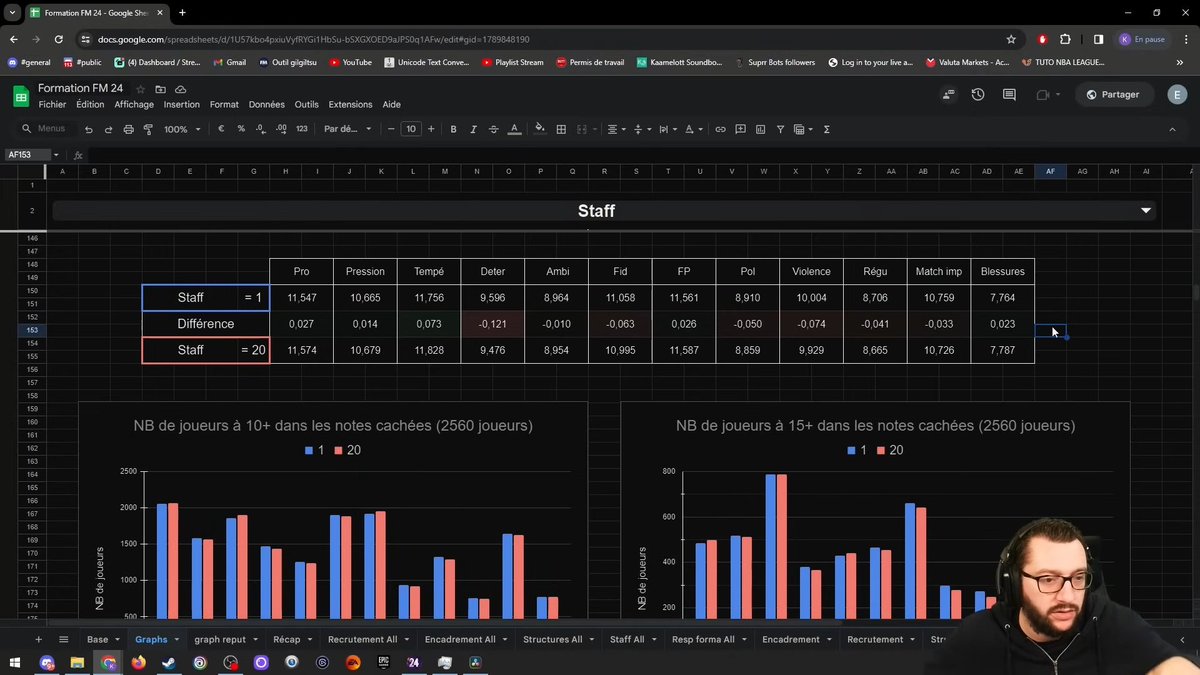Open text rotation dropdown

coord(694,129)
